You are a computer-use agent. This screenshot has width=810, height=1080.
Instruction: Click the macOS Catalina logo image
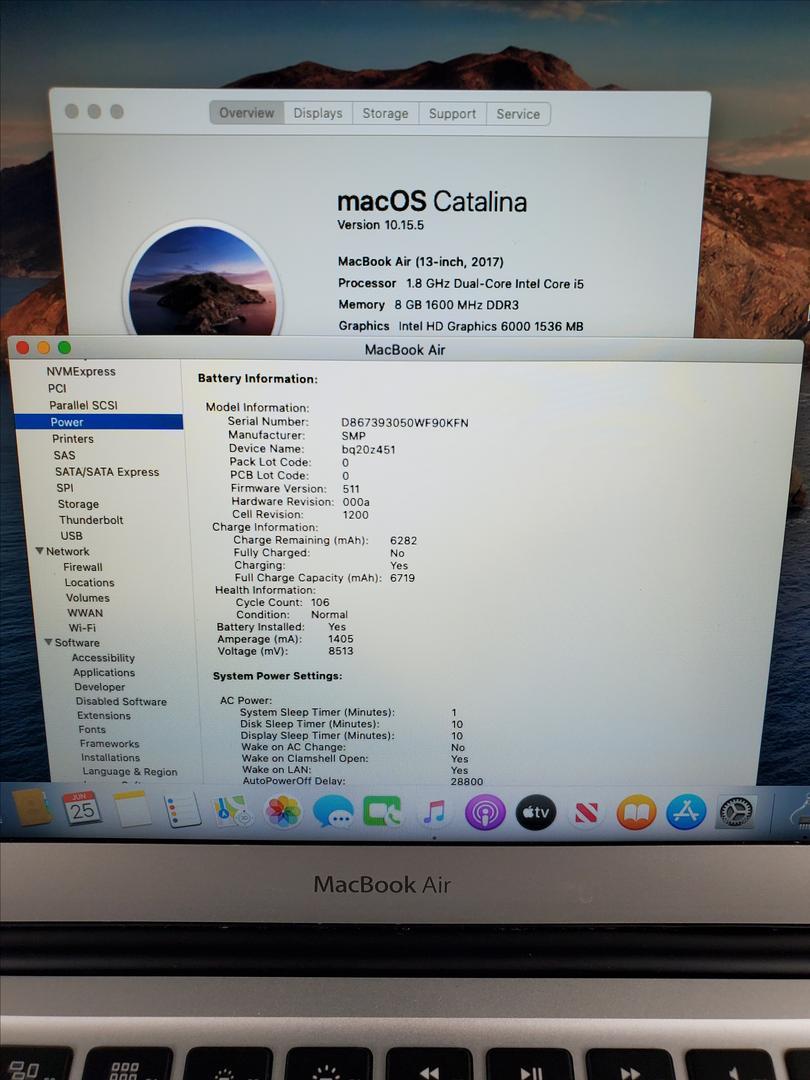click(x=202, y=280)
